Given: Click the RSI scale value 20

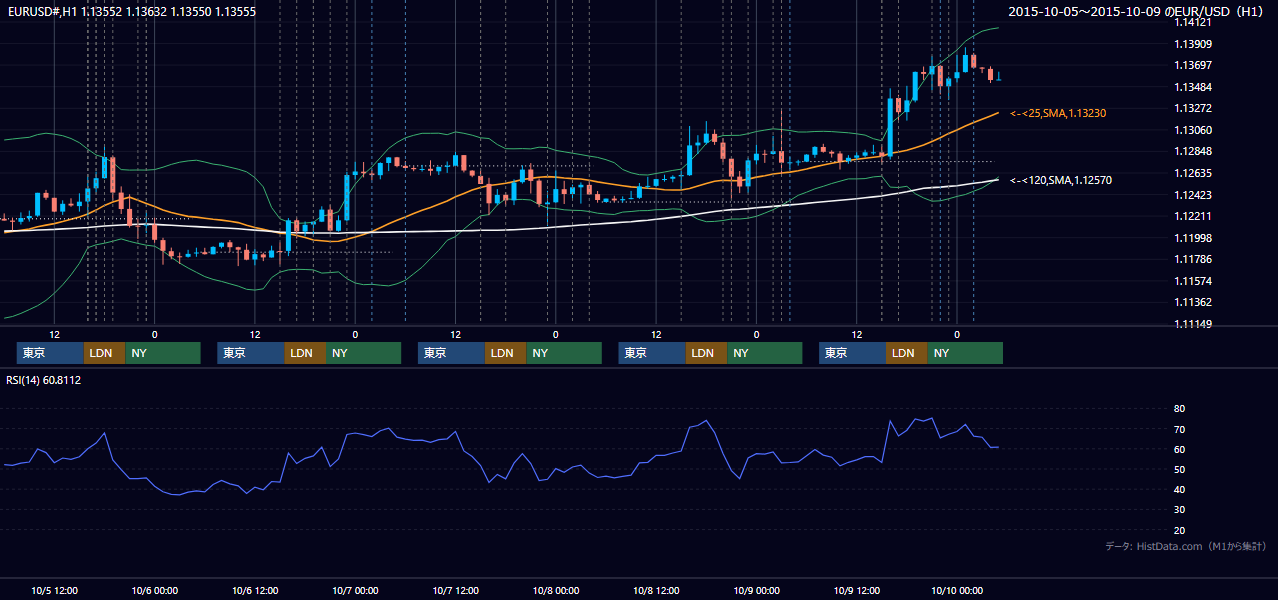Looking at the screenshot, I should (1180, 530).
